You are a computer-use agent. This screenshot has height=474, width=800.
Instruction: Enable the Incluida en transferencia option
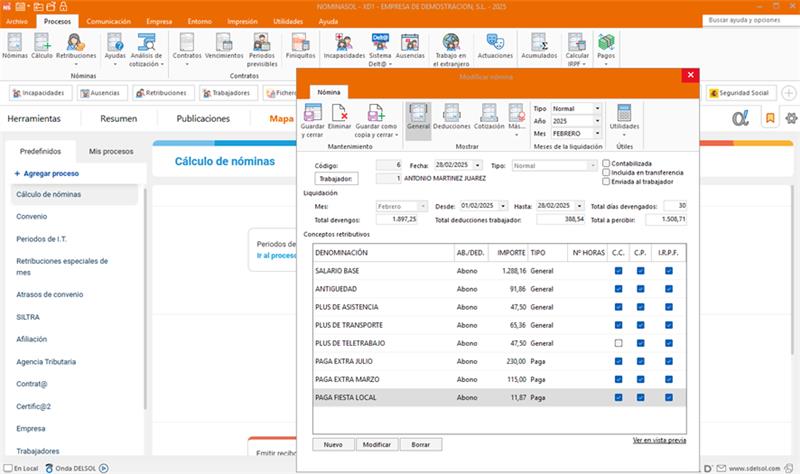(606, 173)
